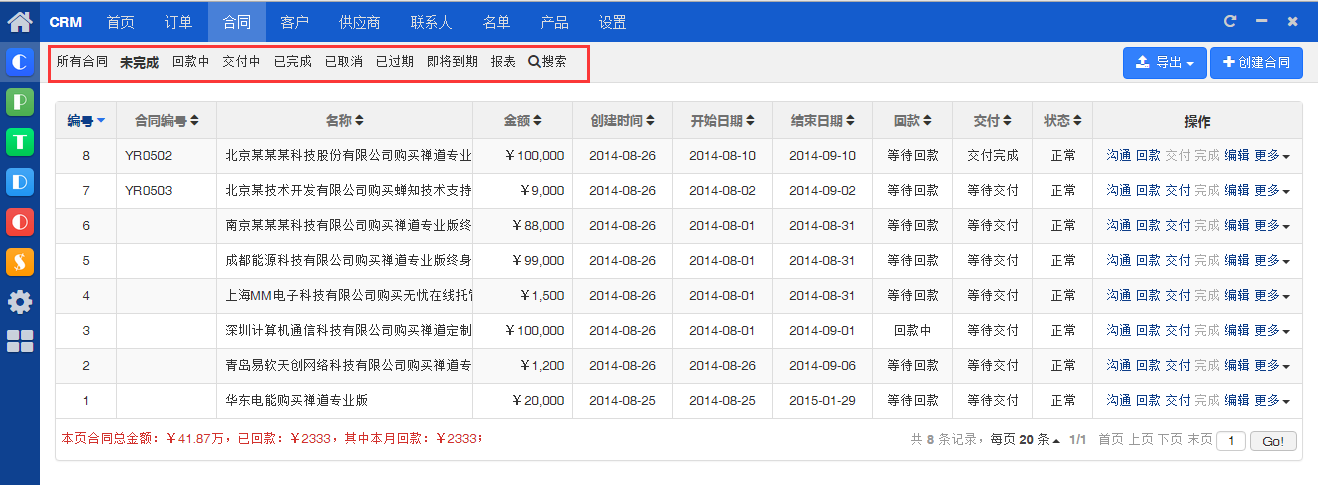Image resolution: width=1318 pixels, height=485 pixels.
Task: Open the 联系人 menu
Action: (432, 21)
